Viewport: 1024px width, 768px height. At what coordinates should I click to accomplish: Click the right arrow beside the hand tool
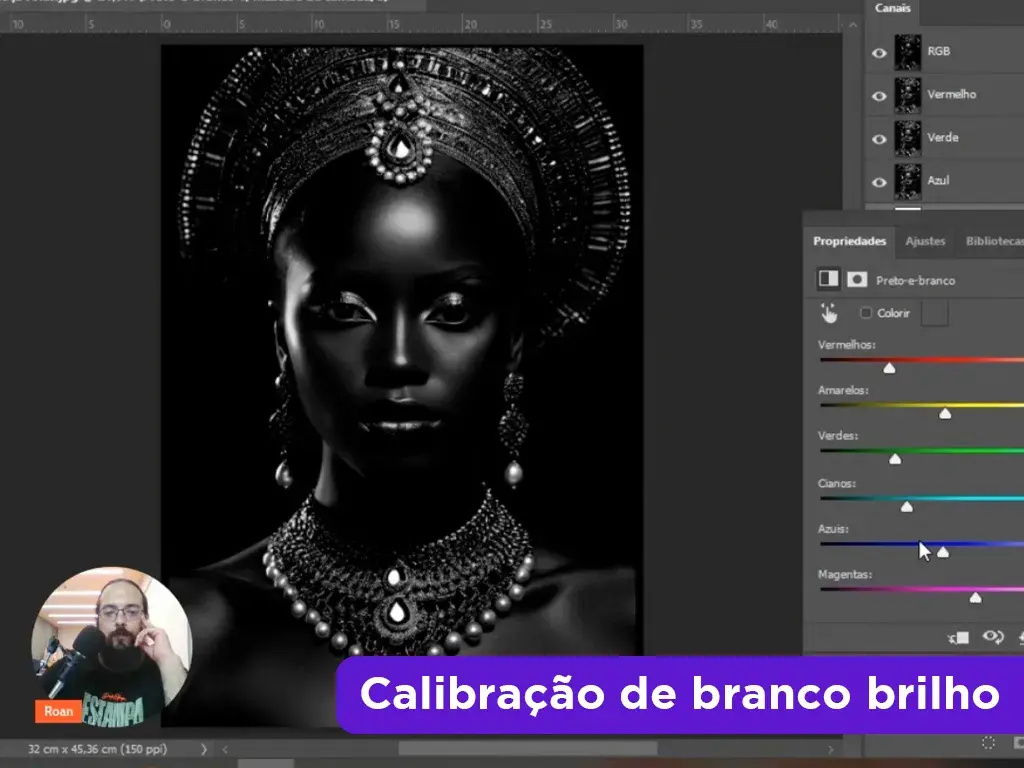[834, 304]
